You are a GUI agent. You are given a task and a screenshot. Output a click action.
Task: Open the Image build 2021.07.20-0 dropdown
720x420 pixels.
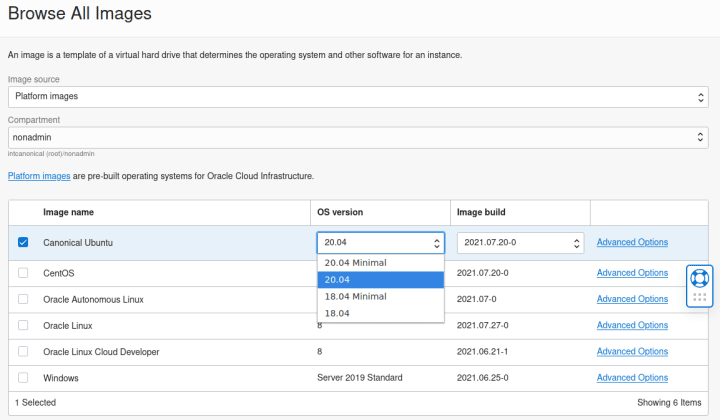pyautogui.click(x=520, y=243)
